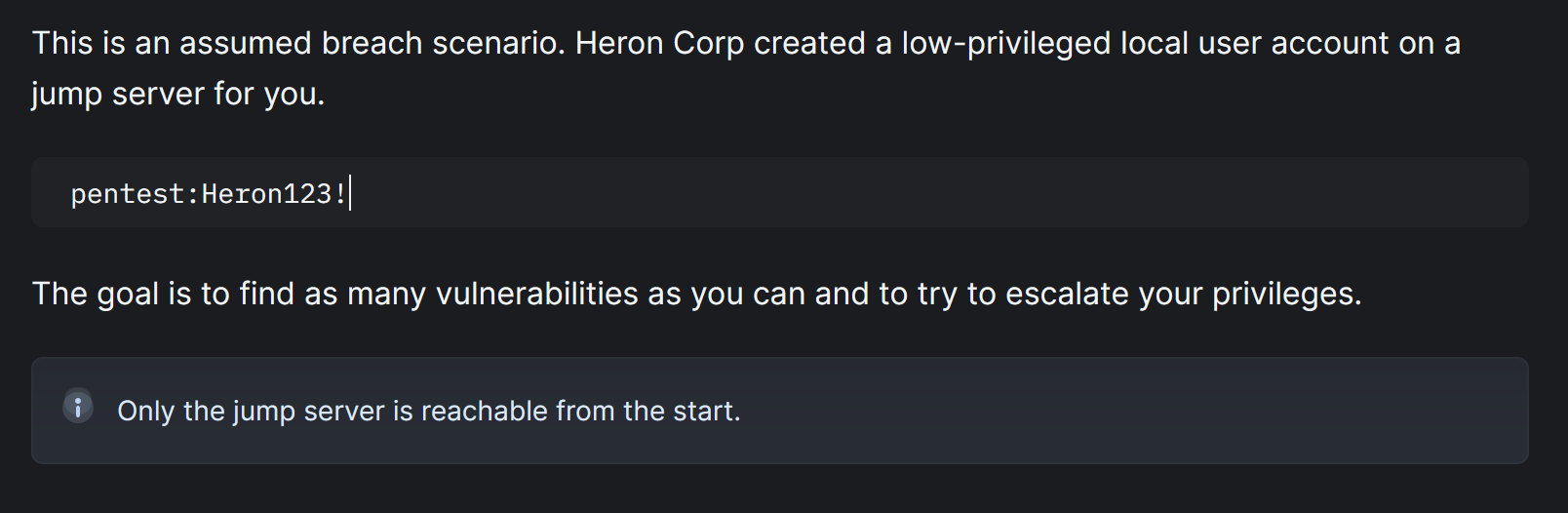Viewport: 1568px width, 513px height.
Task: Click the words "Heron Corp" in first paragraph
Action: [x=659, y=44]
